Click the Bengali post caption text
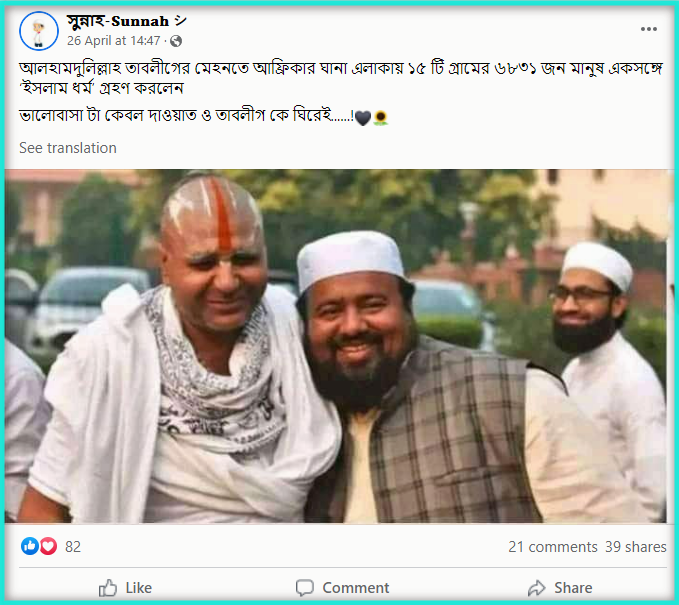The image size is (679, 605). (x=341, y=92)
